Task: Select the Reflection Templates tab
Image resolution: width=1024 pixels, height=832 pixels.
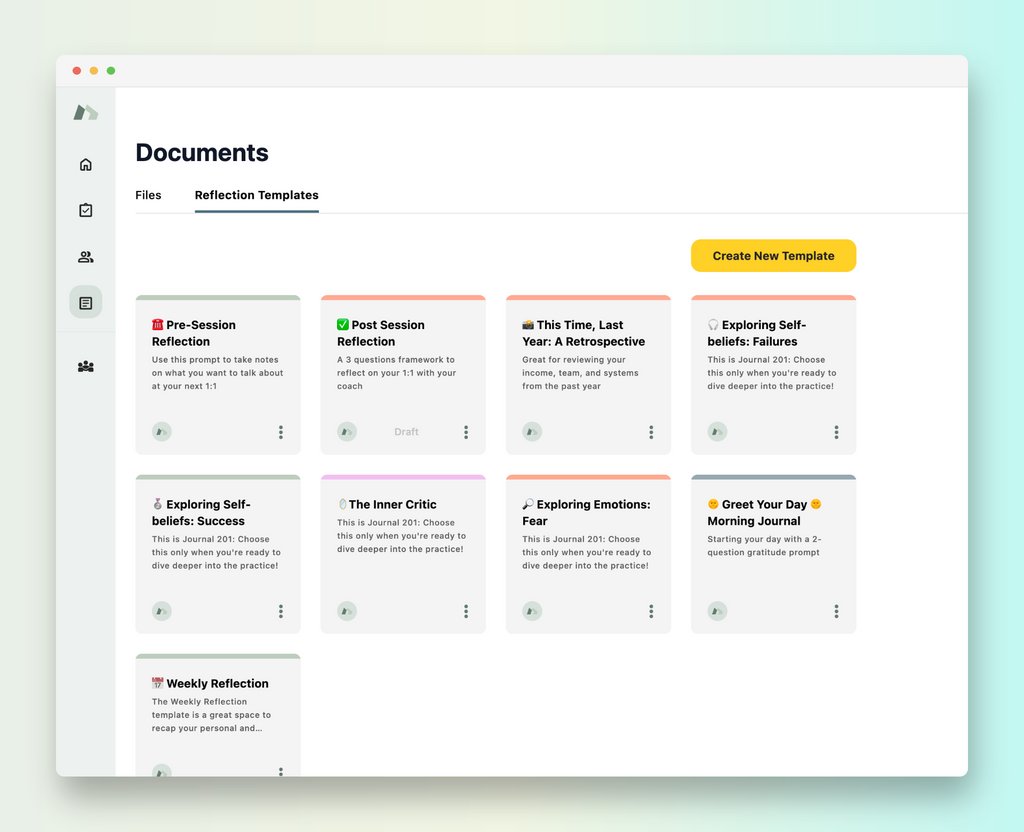Action: (x=256, y=195)
